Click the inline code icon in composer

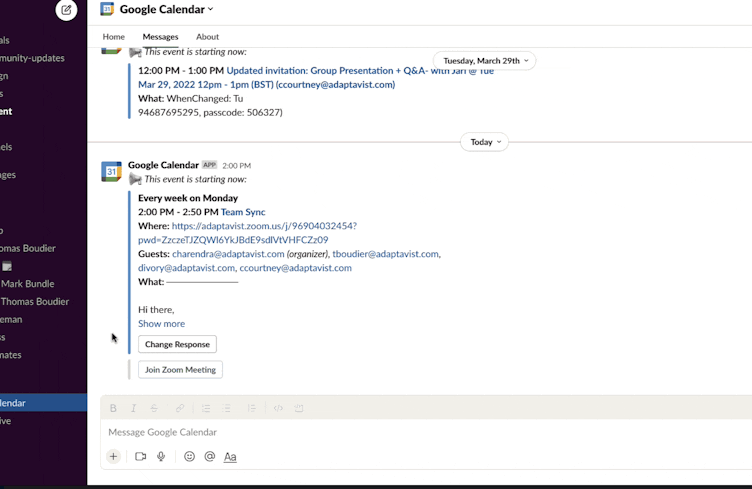278,408
